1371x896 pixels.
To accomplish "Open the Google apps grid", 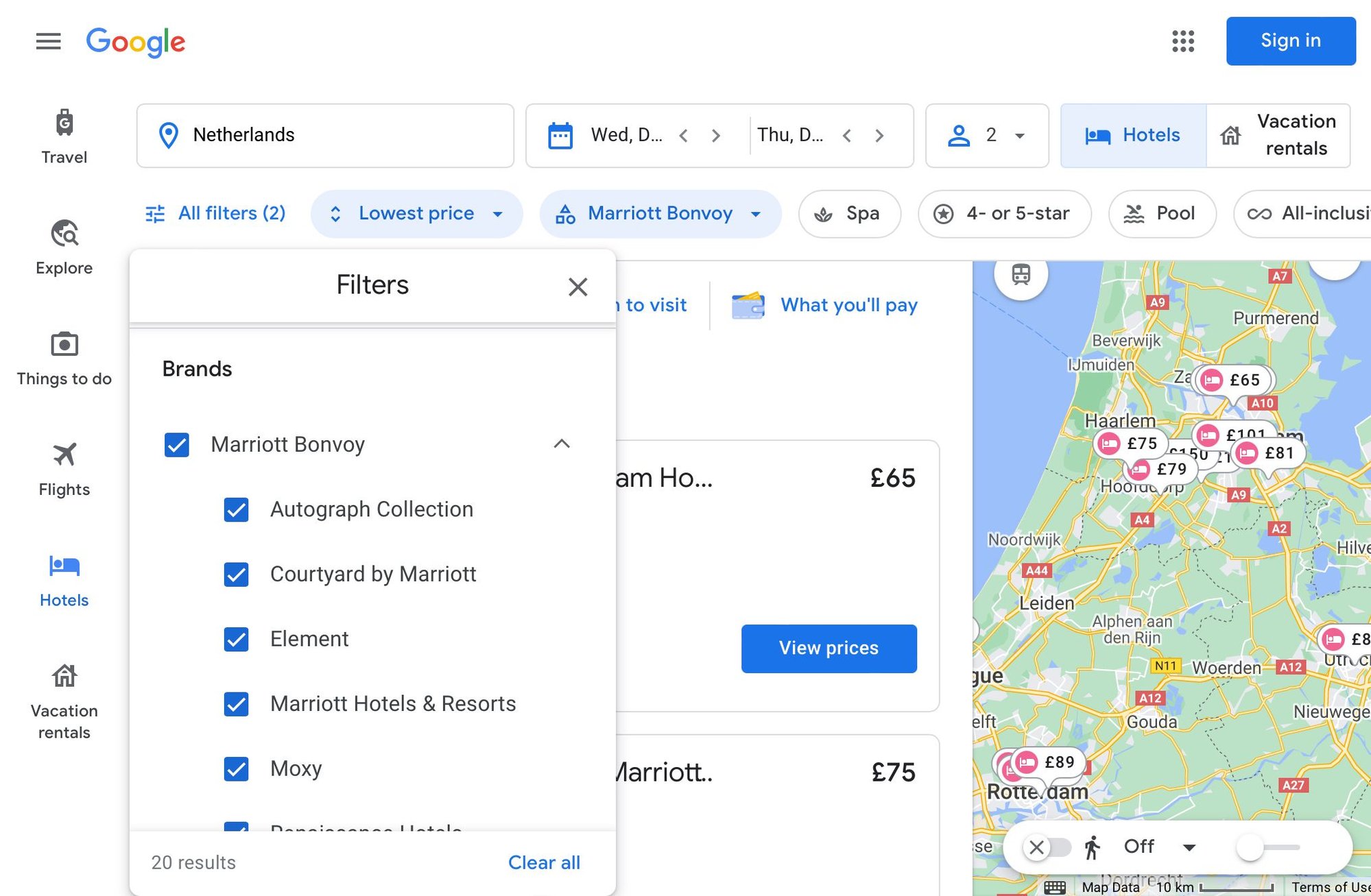I will click(1183, 42).
